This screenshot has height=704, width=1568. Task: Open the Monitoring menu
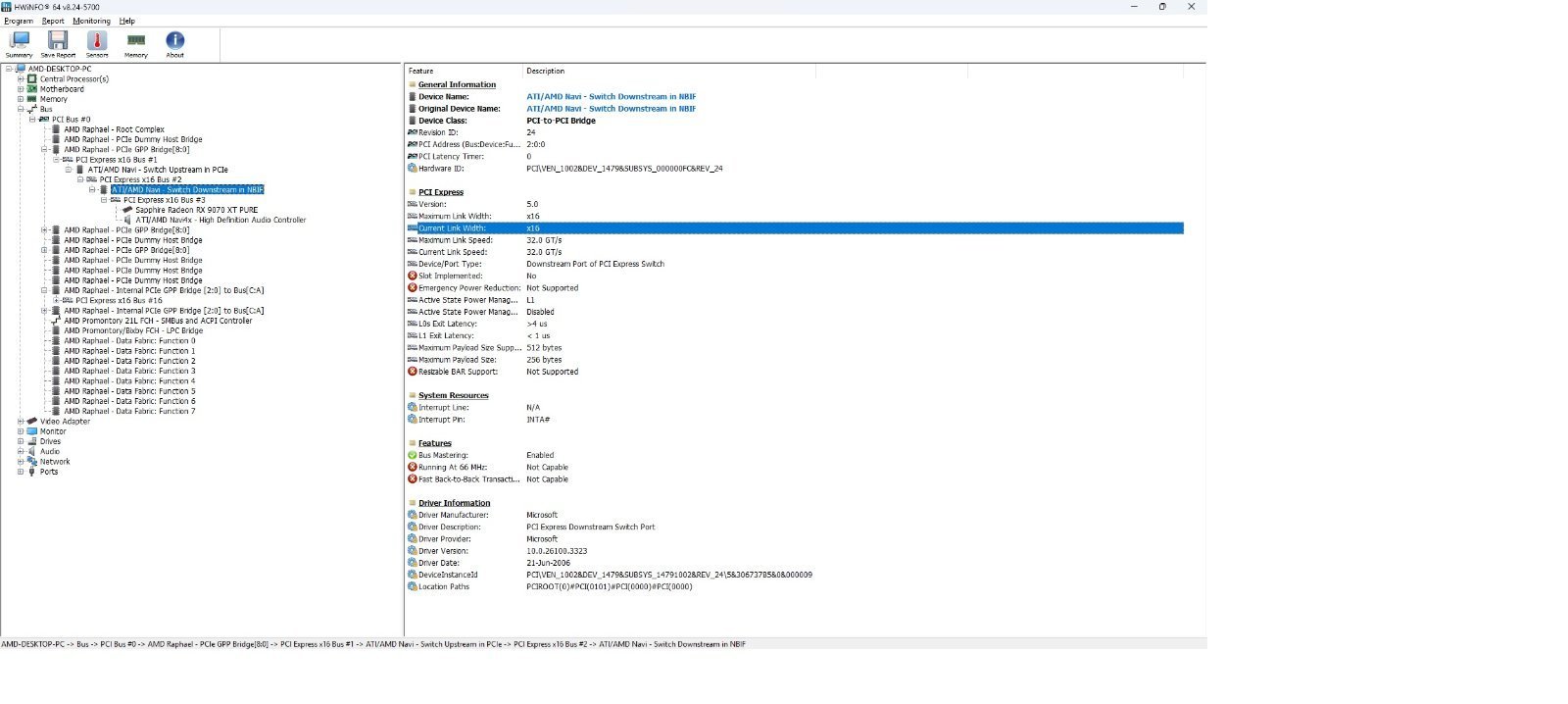[x=91, y=21]
